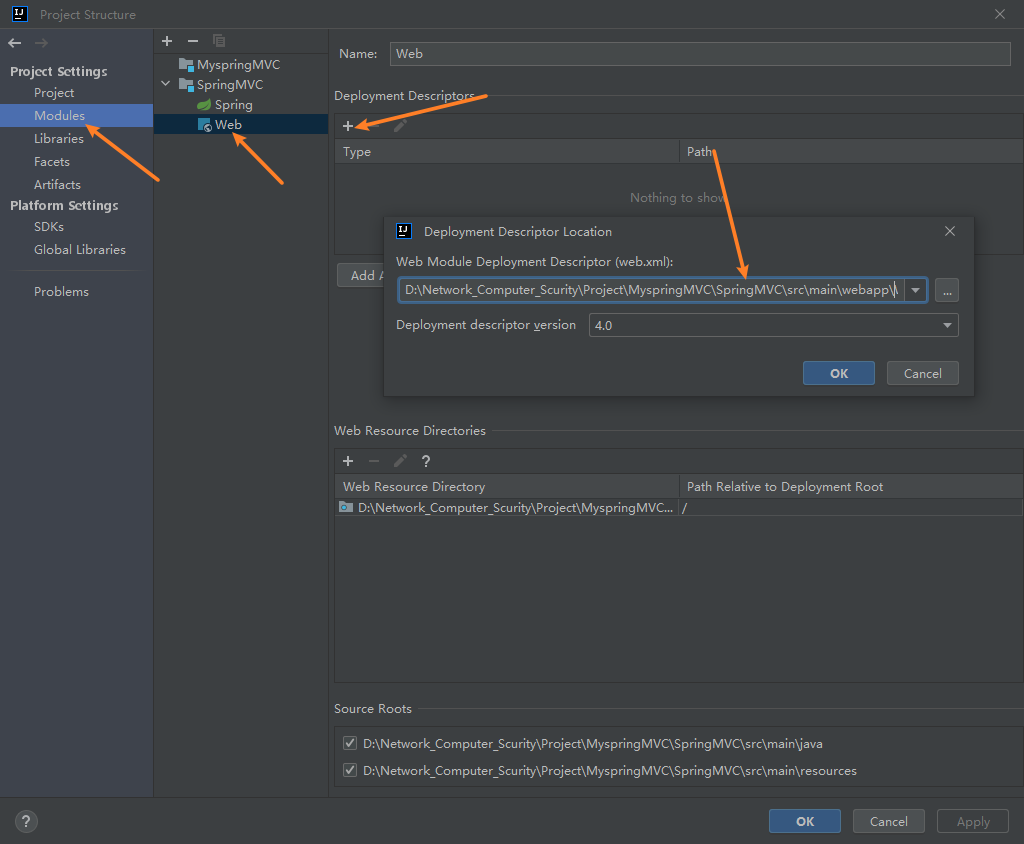Open Global Libraries platform settings
Viewport: 1024px width, 844px height.
pos(80,250)
